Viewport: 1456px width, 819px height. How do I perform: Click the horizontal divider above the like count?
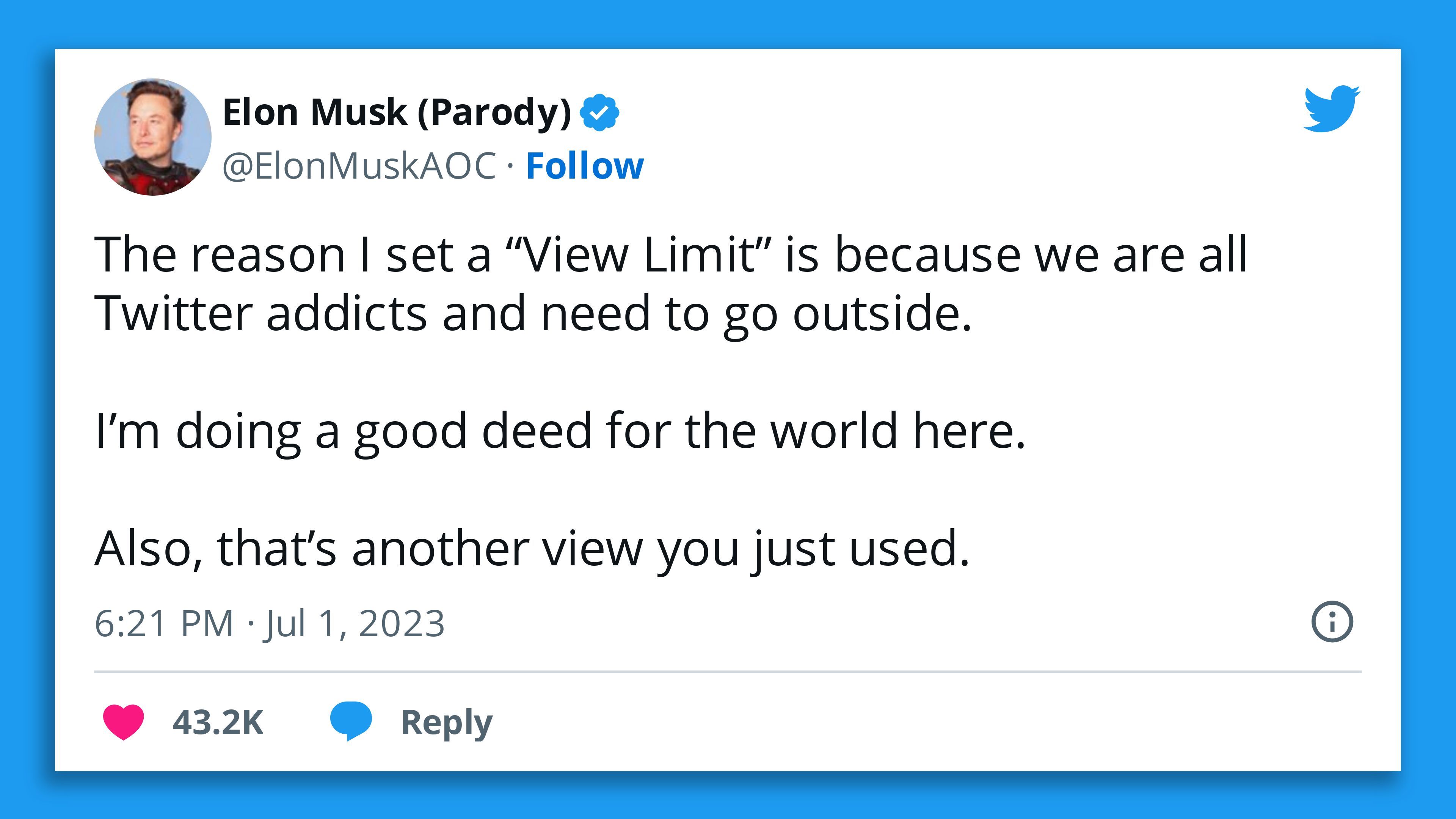[728, 672]
